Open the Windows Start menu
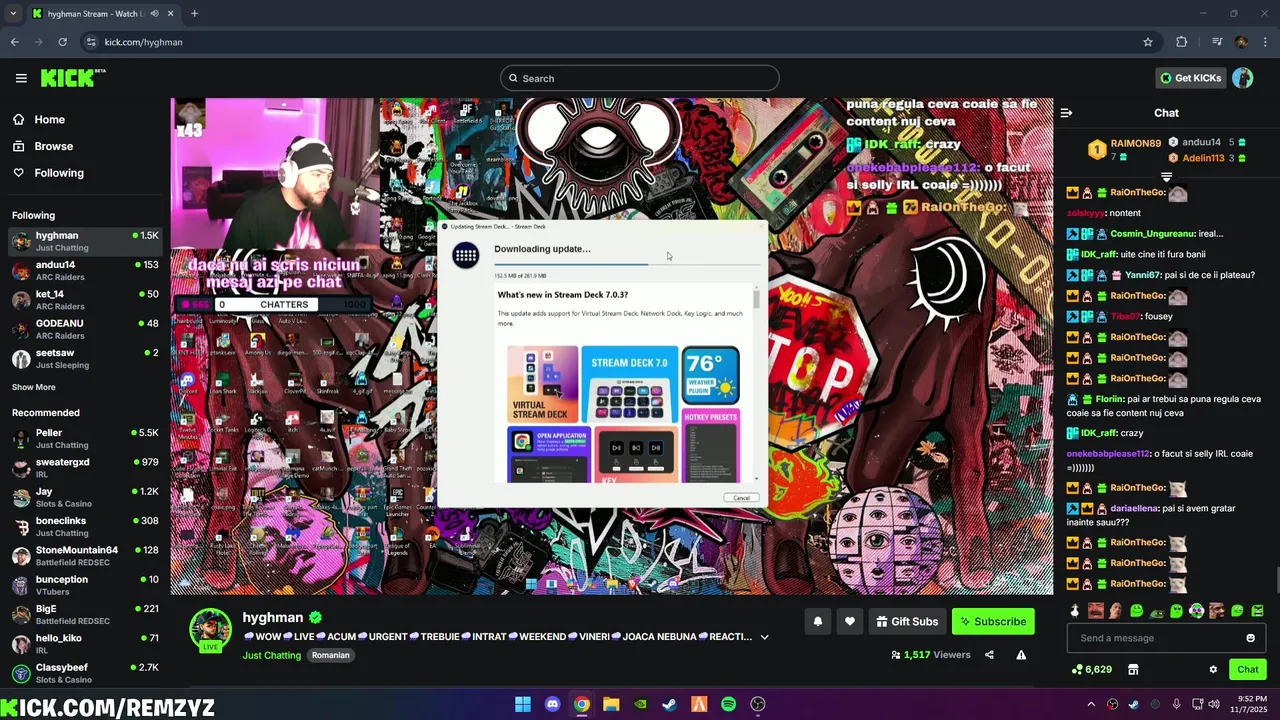This screenshot has height=720, width=1280. [x=523, y=704]
